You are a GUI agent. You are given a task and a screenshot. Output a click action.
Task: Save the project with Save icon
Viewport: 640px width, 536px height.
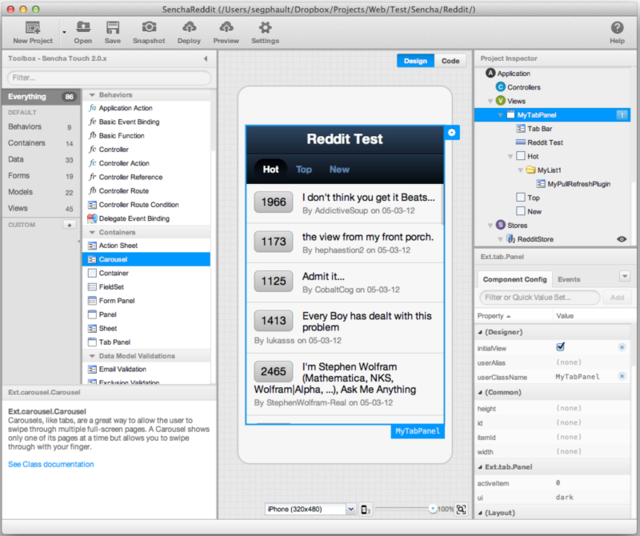point(112,27)
